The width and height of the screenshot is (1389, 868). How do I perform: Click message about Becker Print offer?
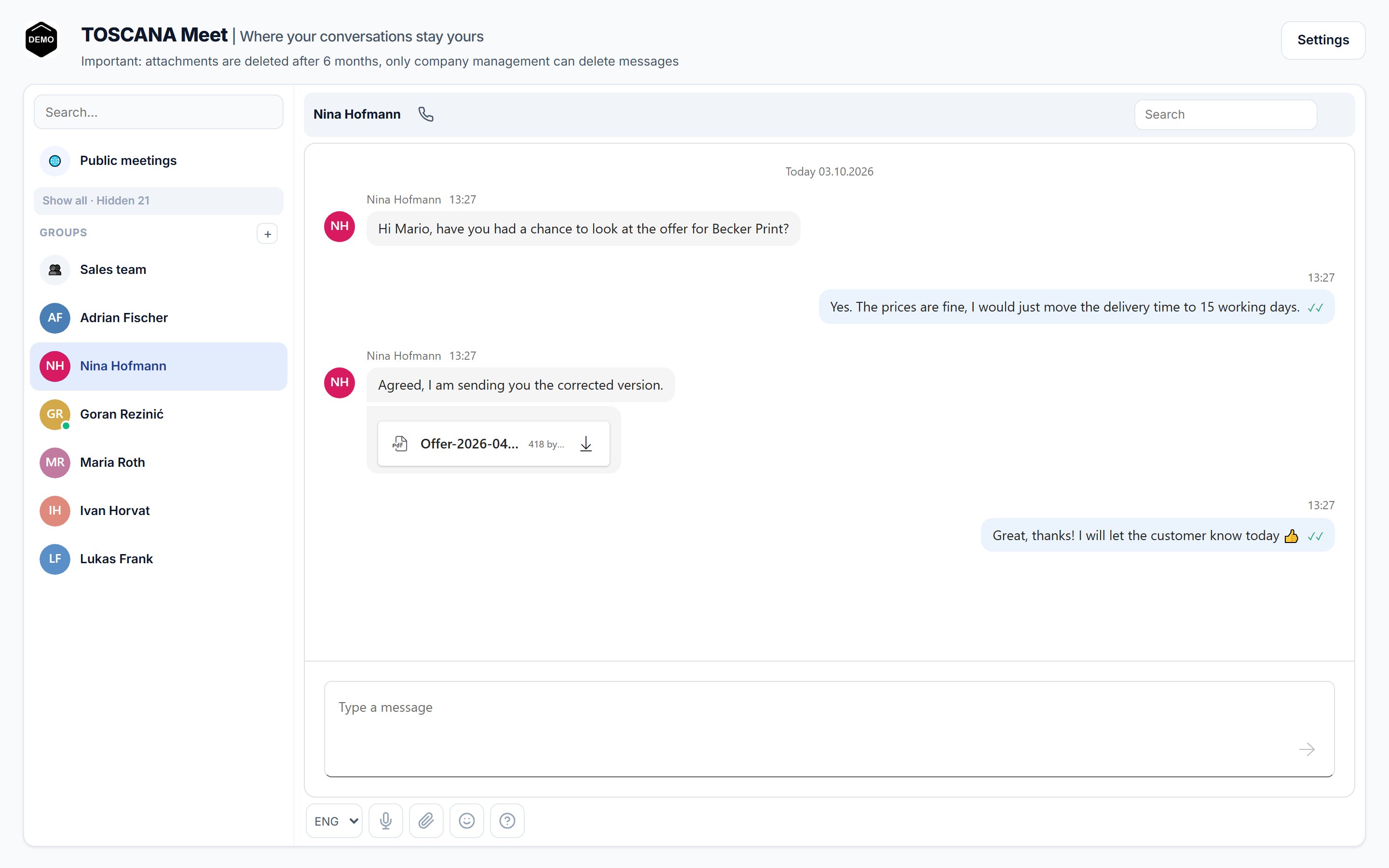click(583, 229)
